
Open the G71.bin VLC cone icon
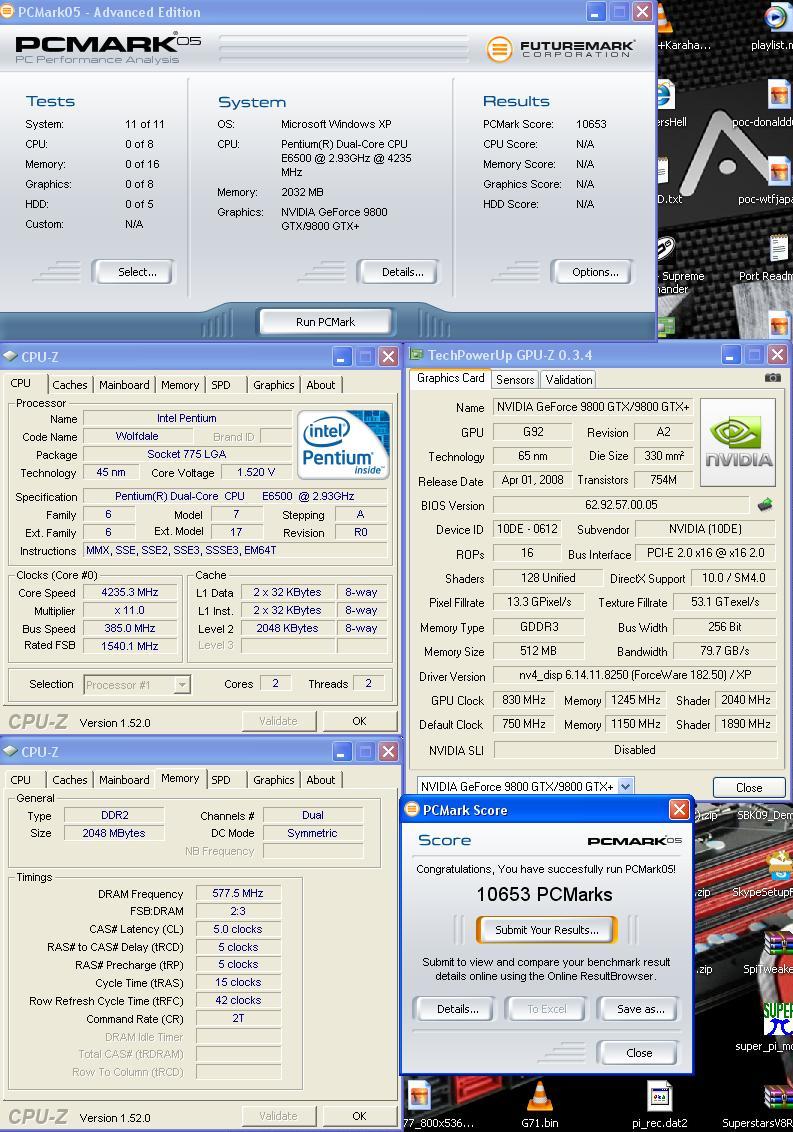pyautogui.click(x=540, y=1097)
